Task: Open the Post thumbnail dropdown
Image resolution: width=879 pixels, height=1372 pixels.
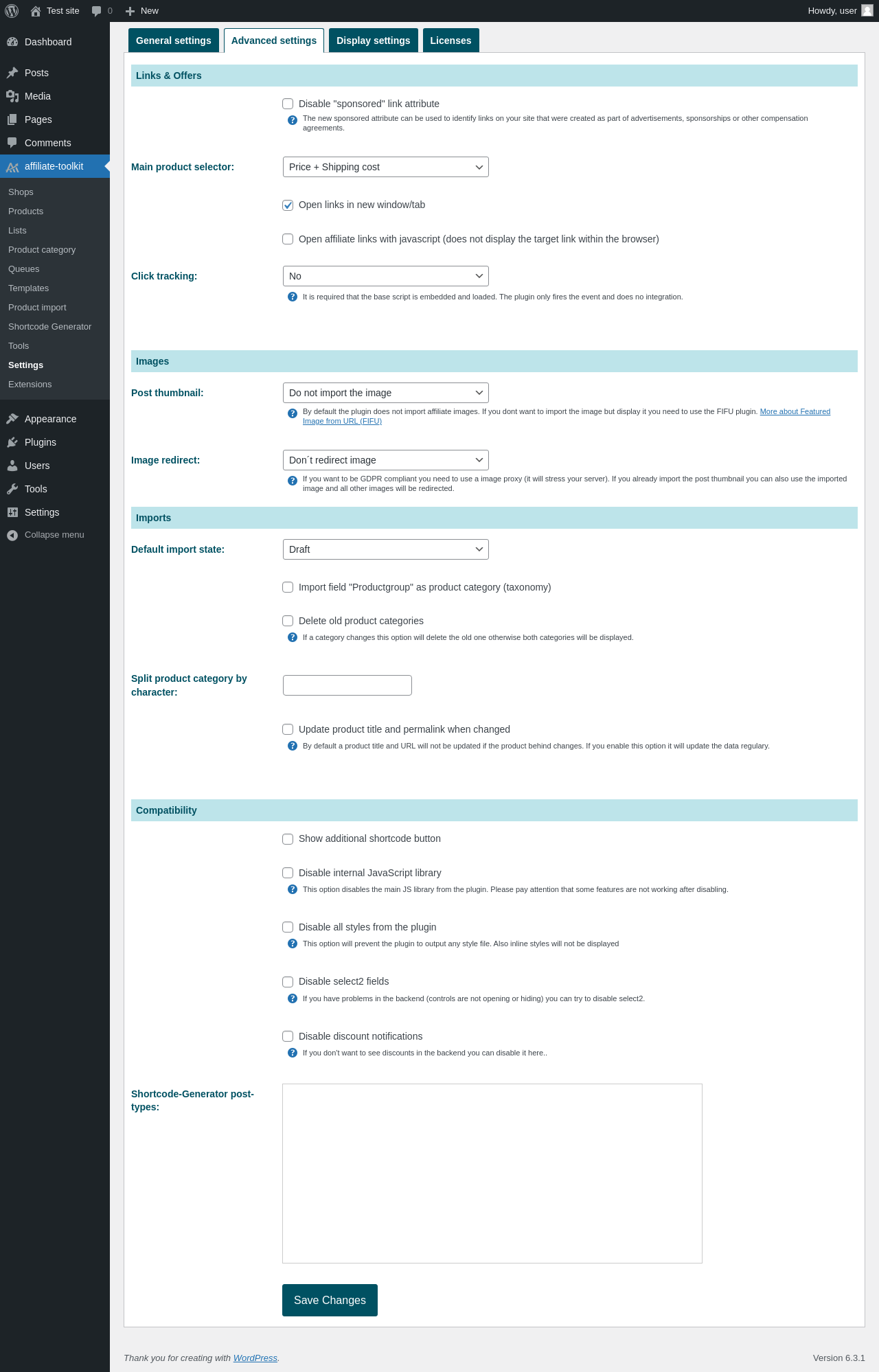Action: pos(386,393)
